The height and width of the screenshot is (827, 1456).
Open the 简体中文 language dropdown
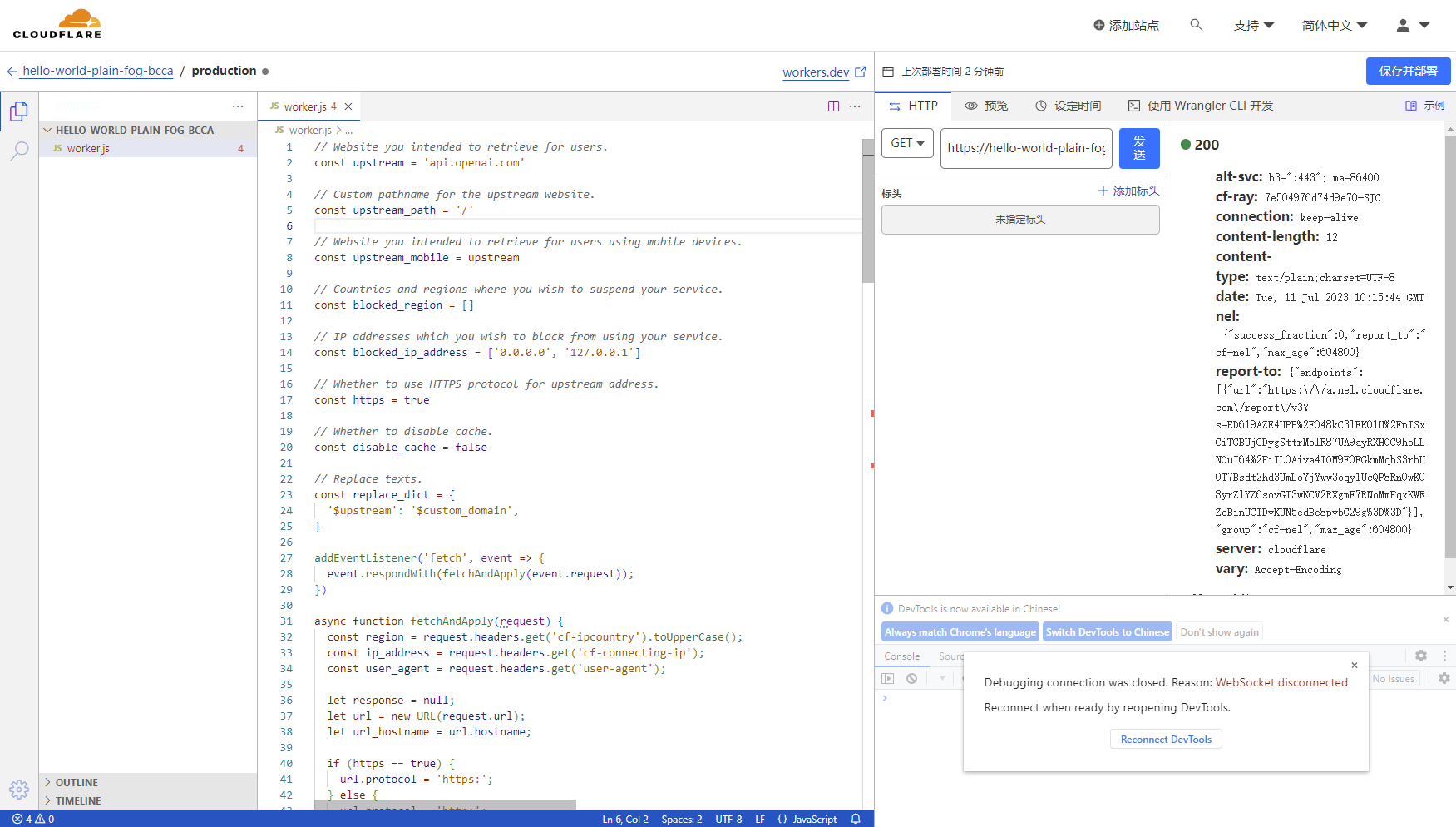(x=1335, y=25)
